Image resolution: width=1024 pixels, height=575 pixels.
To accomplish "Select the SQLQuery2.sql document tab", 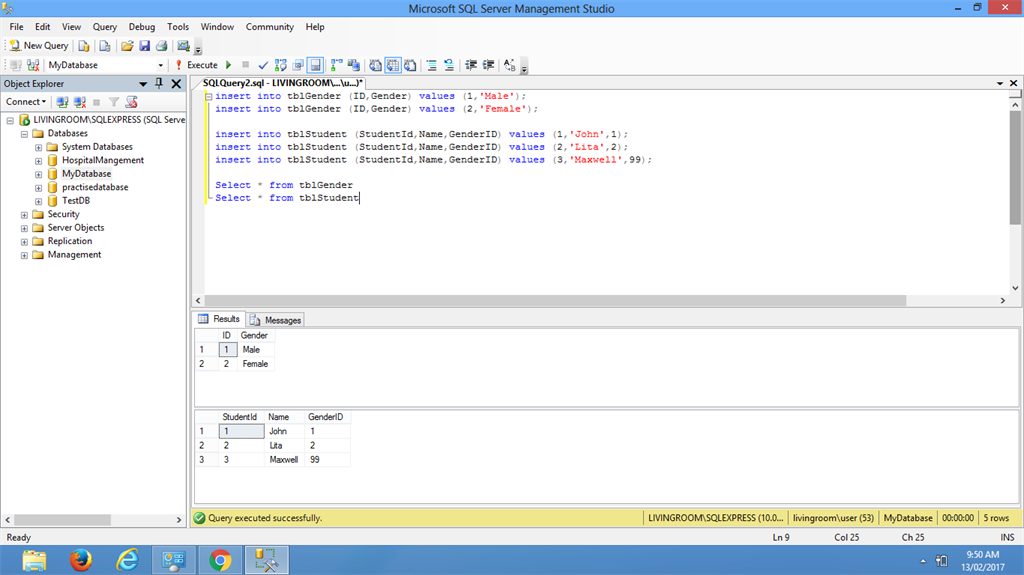I will (x=282, y=83).
